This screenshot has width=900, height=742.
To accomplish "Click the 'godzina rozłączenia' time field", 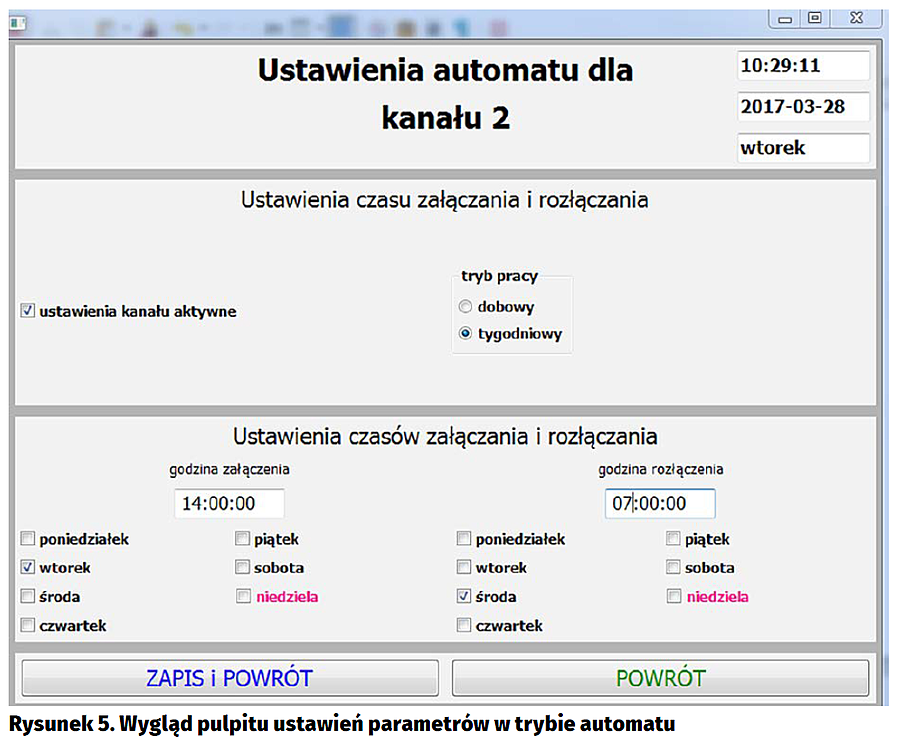I will pyautogui.click(x=660, y=504).
